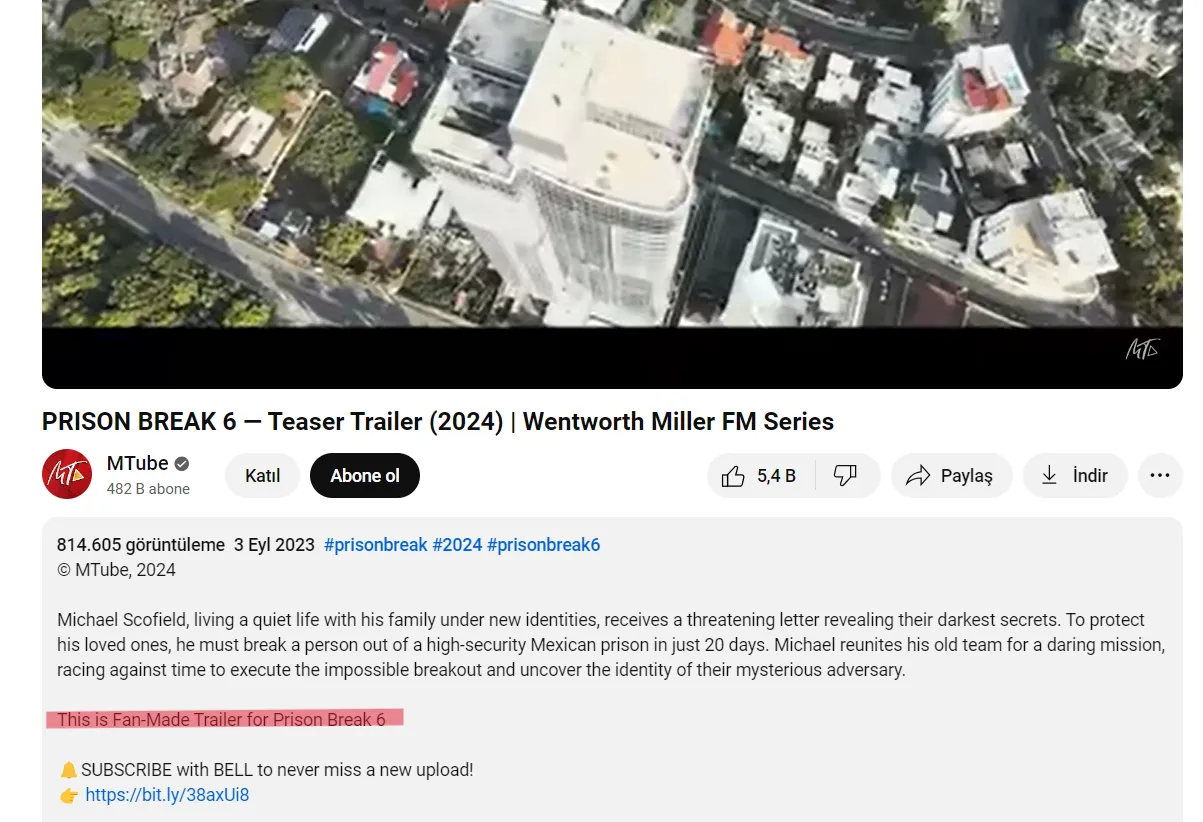
Task: Click the 5,4 B like count
Action: (776, 476)
